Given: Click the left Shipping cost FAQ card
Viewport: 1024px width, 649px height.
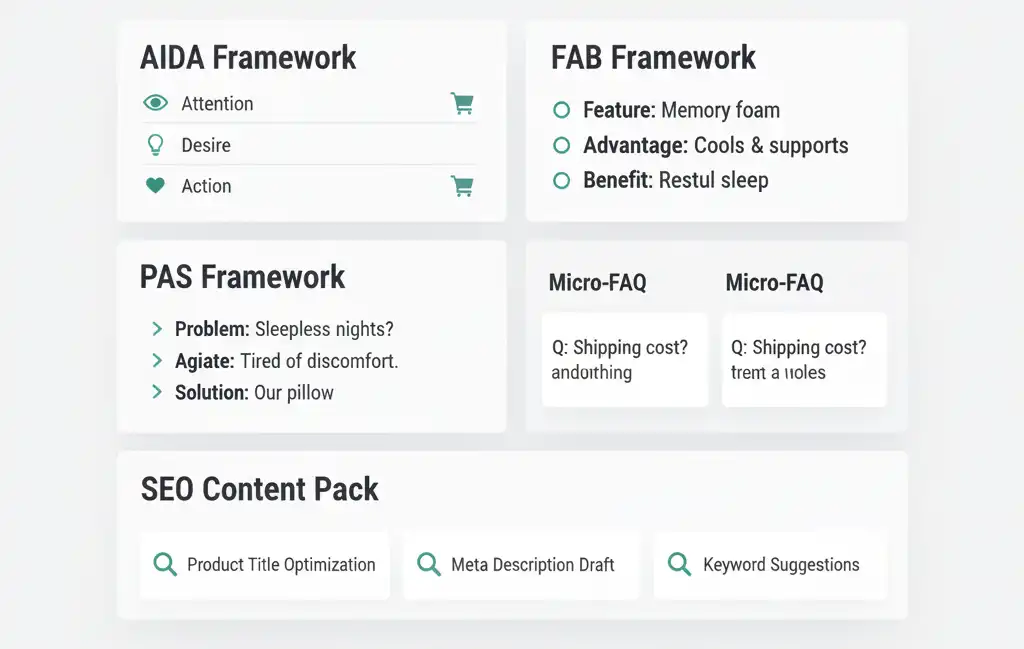Looking at the screenshot, I should click(x=624, y=360).
